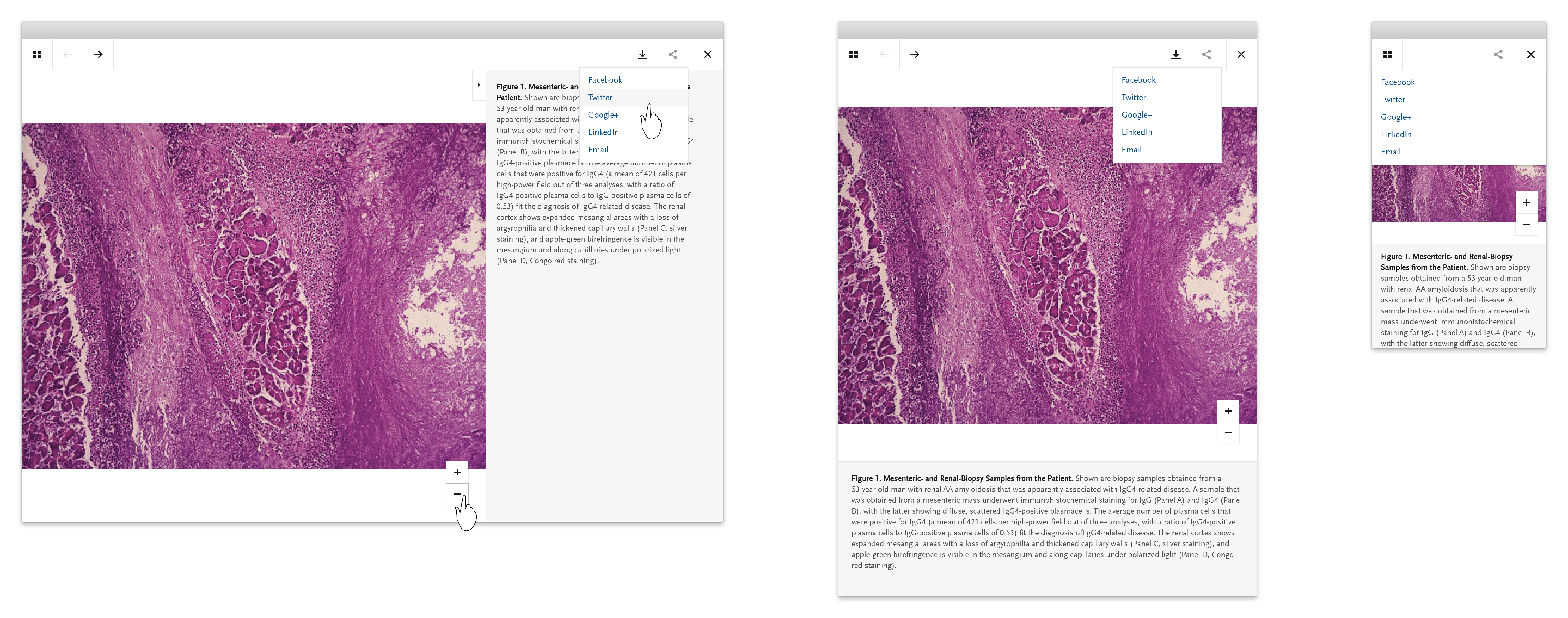This screenshot has height=618, width=1568.
Task: Zoom in on the tablet viewer image
Action: pyautogui.click(x=1228, y=411)
